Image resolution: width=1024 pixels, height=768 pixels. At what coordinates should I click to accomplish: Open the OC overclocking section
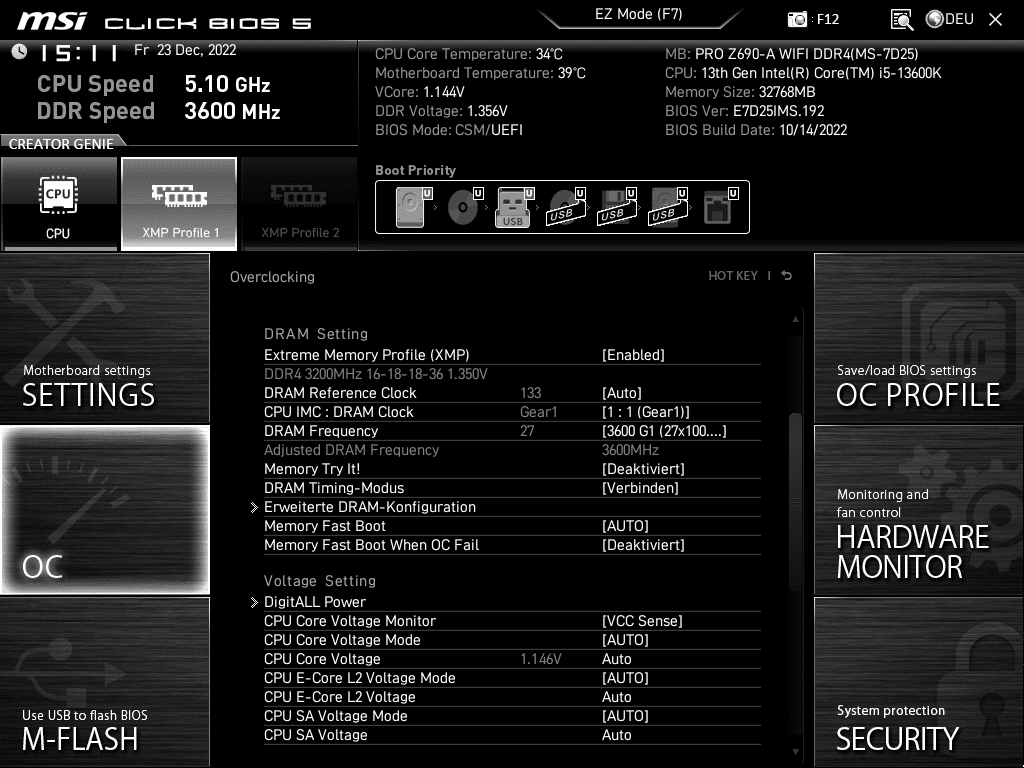pyautogui.click(x=104, y=509)
